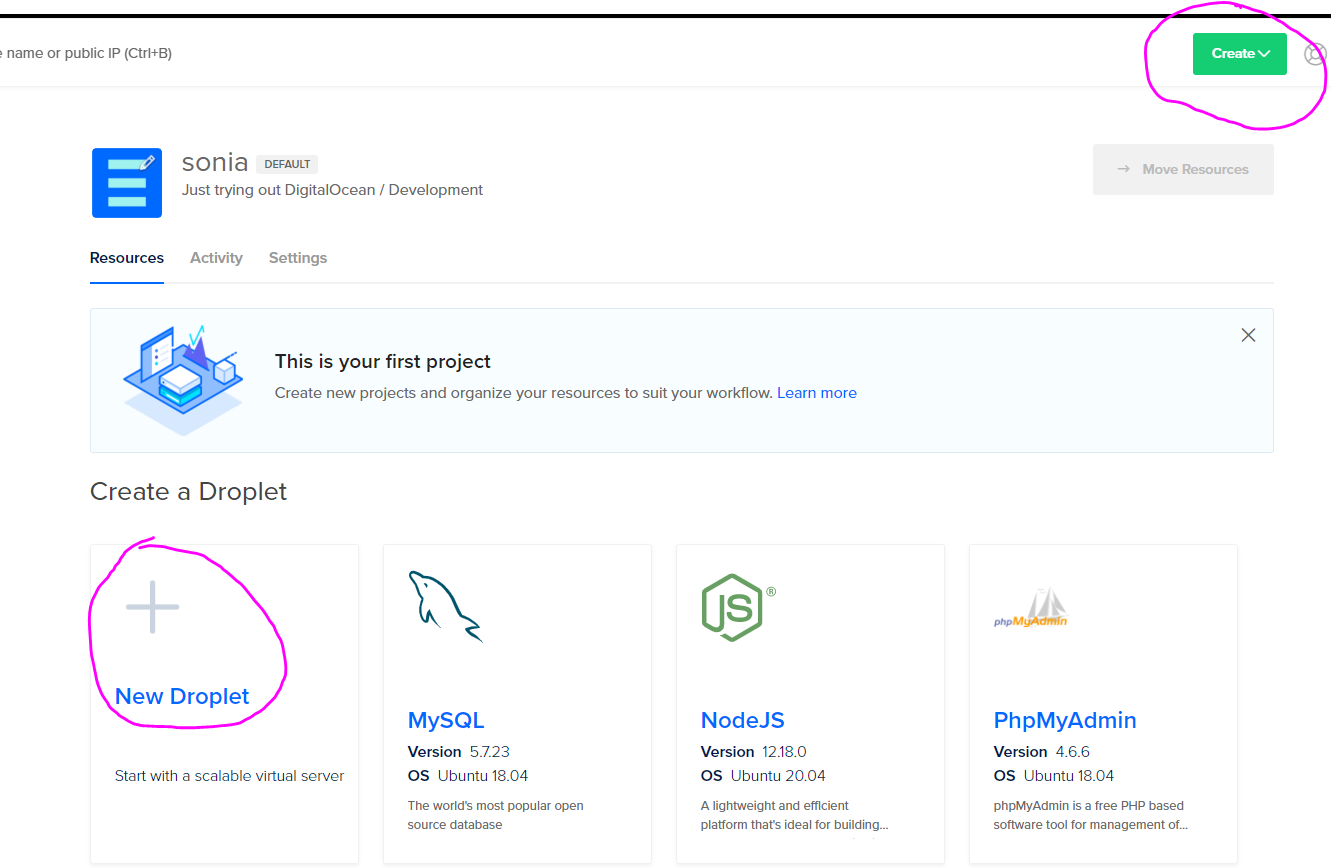The width and height of the screenshot is (1331, 868).
Task: Switch to the Activity tab
Action: tap(216, 258)
